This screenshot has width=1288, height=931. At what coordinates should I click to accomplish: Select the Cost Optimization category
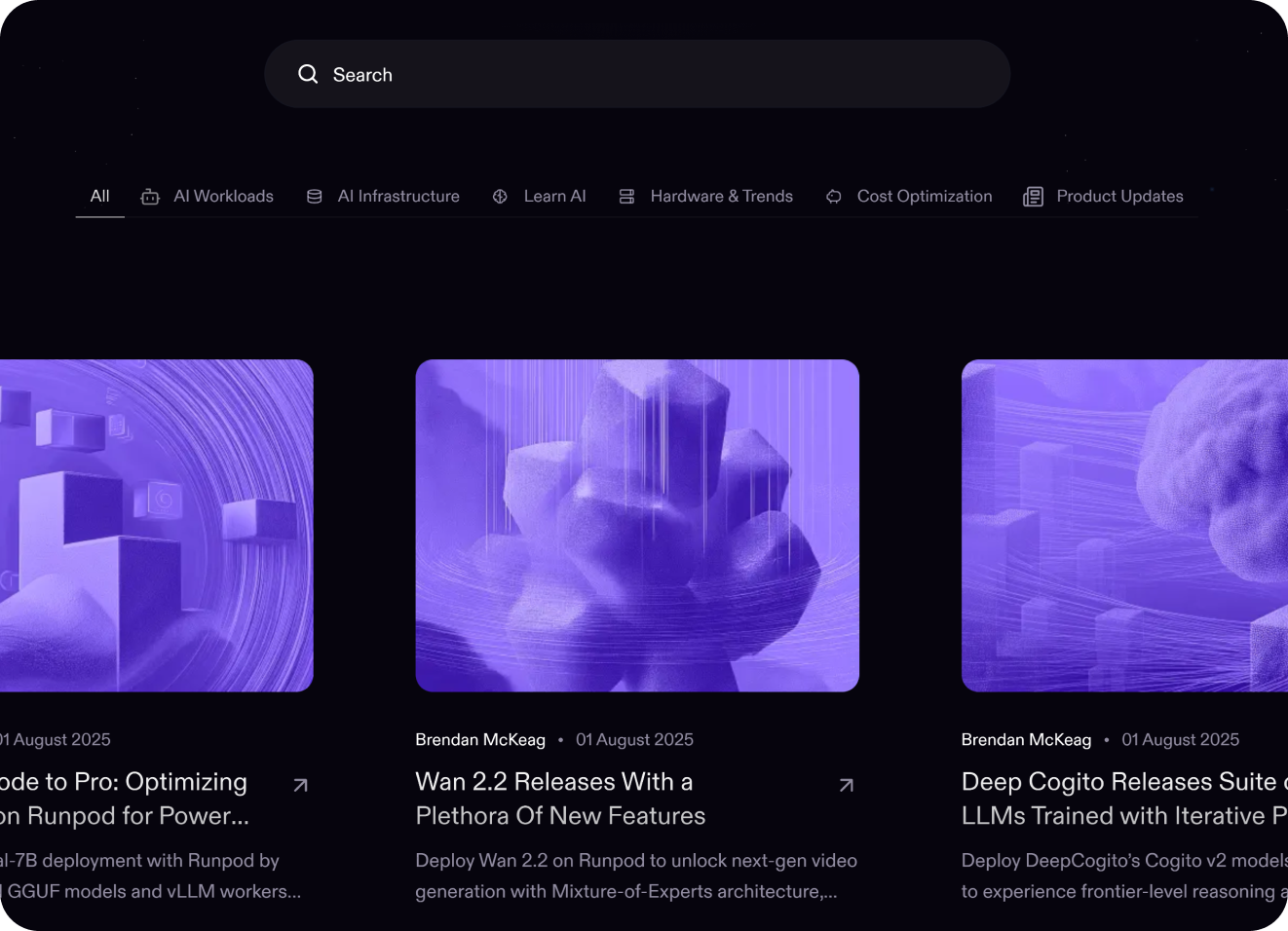tap(924, 196)
